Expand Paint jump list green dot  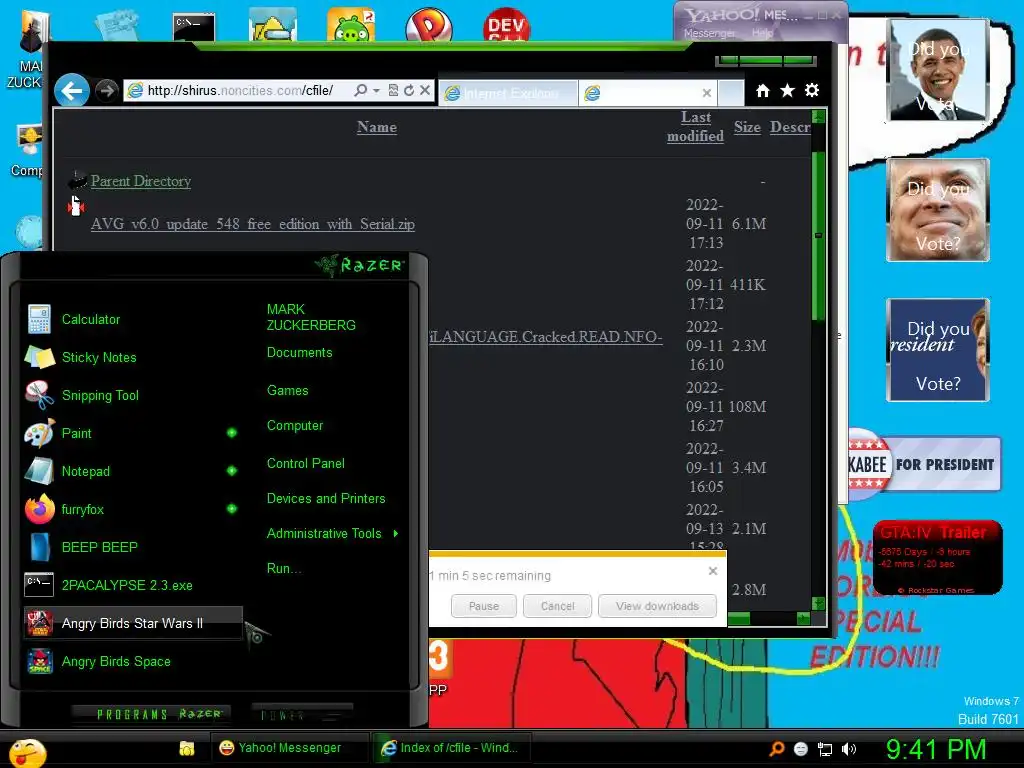(232, 433)
